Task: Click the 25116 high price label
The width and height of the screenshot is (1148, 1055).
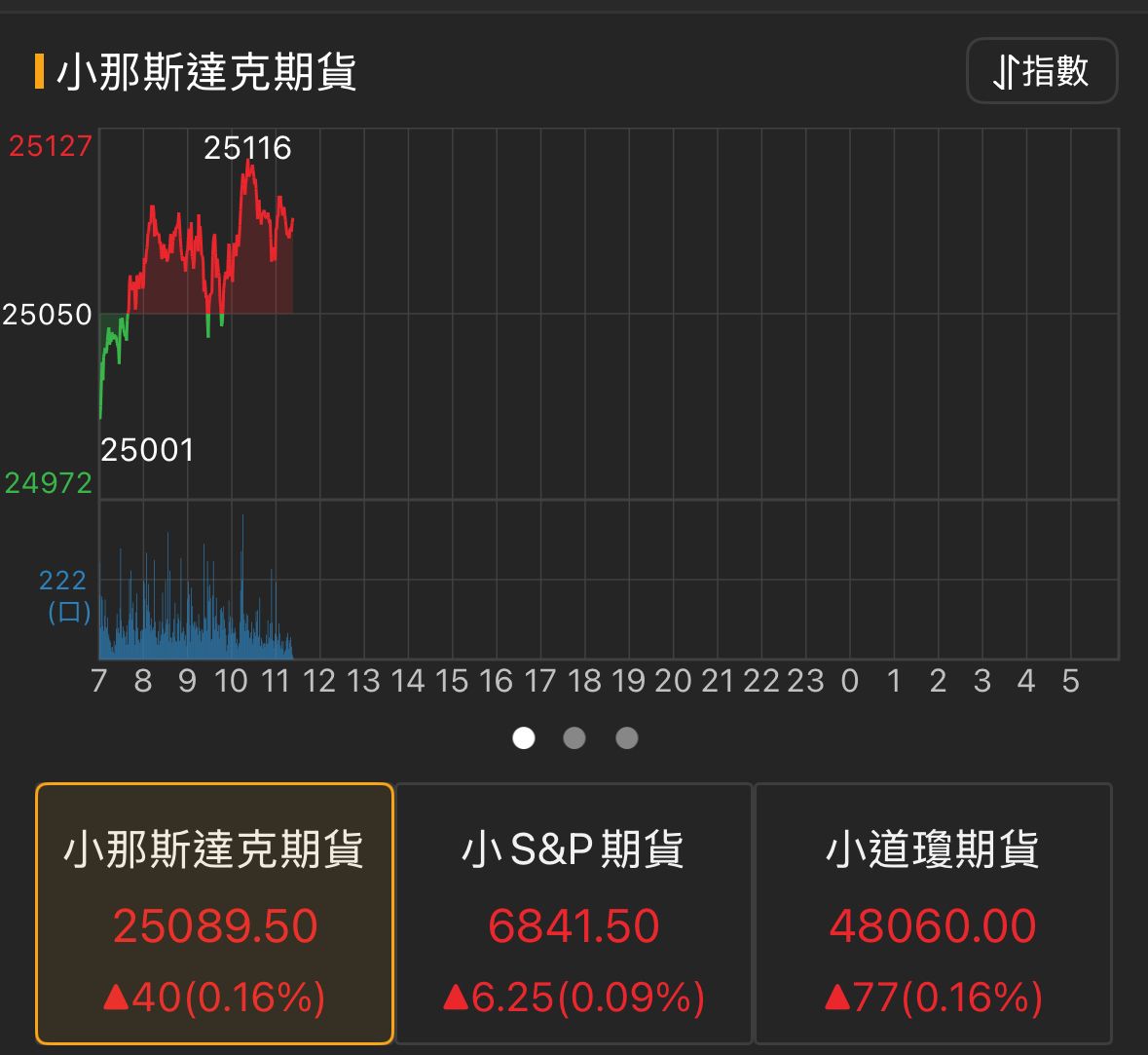Action: [x=247, y=148]
